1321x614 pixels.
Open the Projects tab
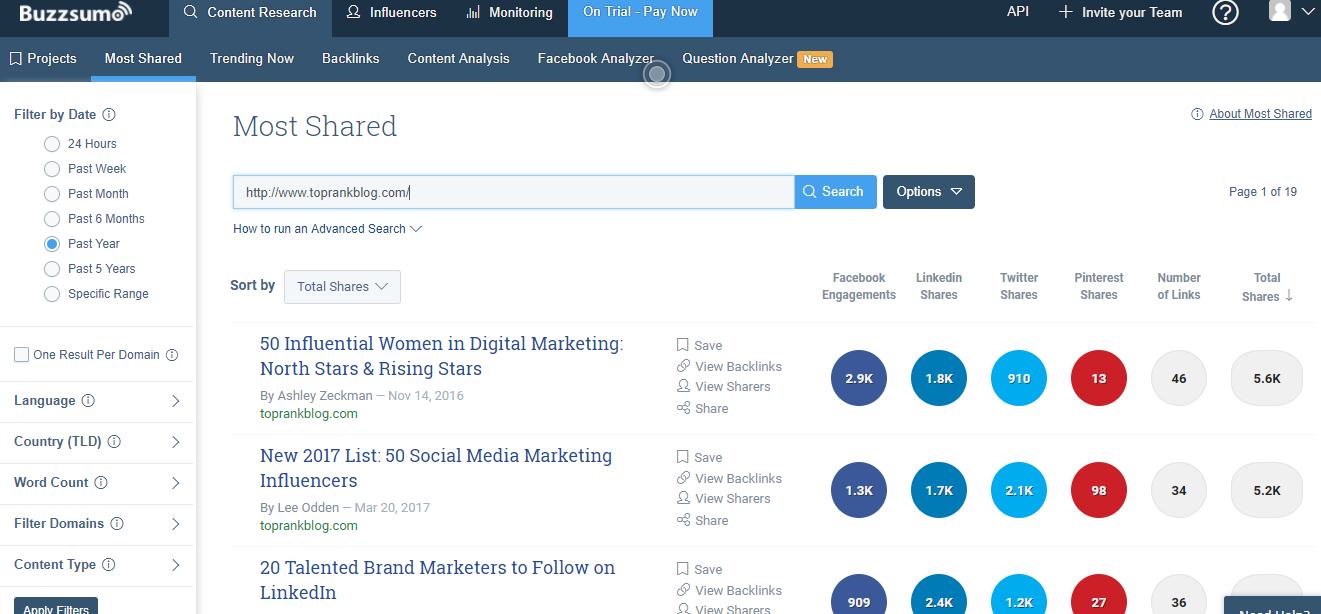44,59
